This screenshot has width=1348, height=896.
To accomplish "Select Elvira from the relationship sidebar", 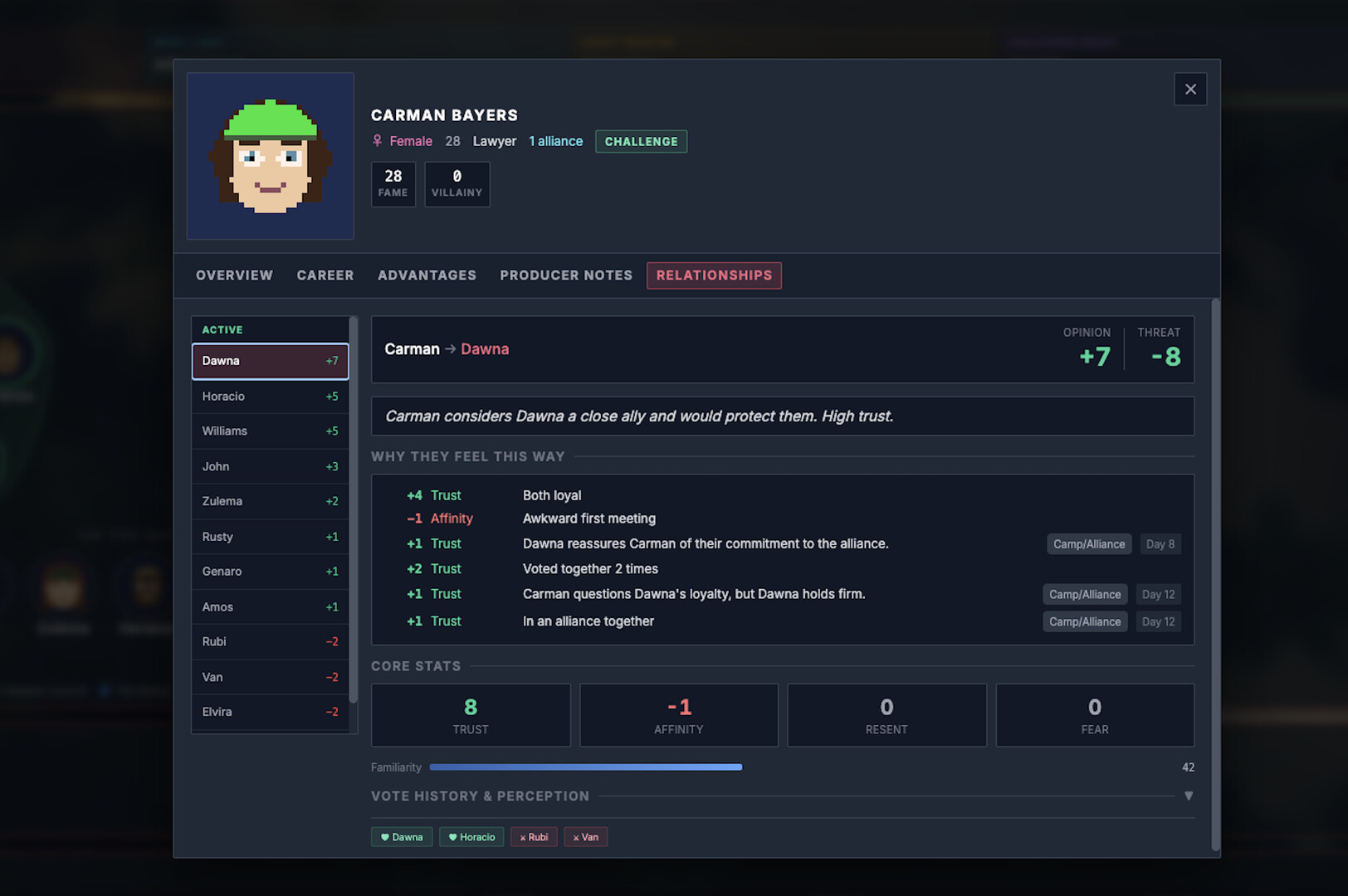I will (270, 712).
